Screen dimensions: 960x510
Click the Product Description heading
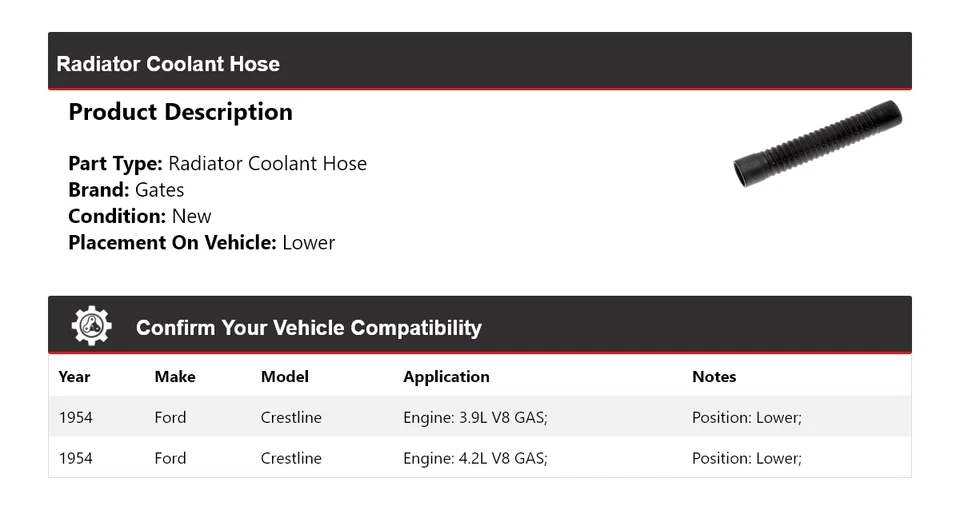tap(180, 112)
